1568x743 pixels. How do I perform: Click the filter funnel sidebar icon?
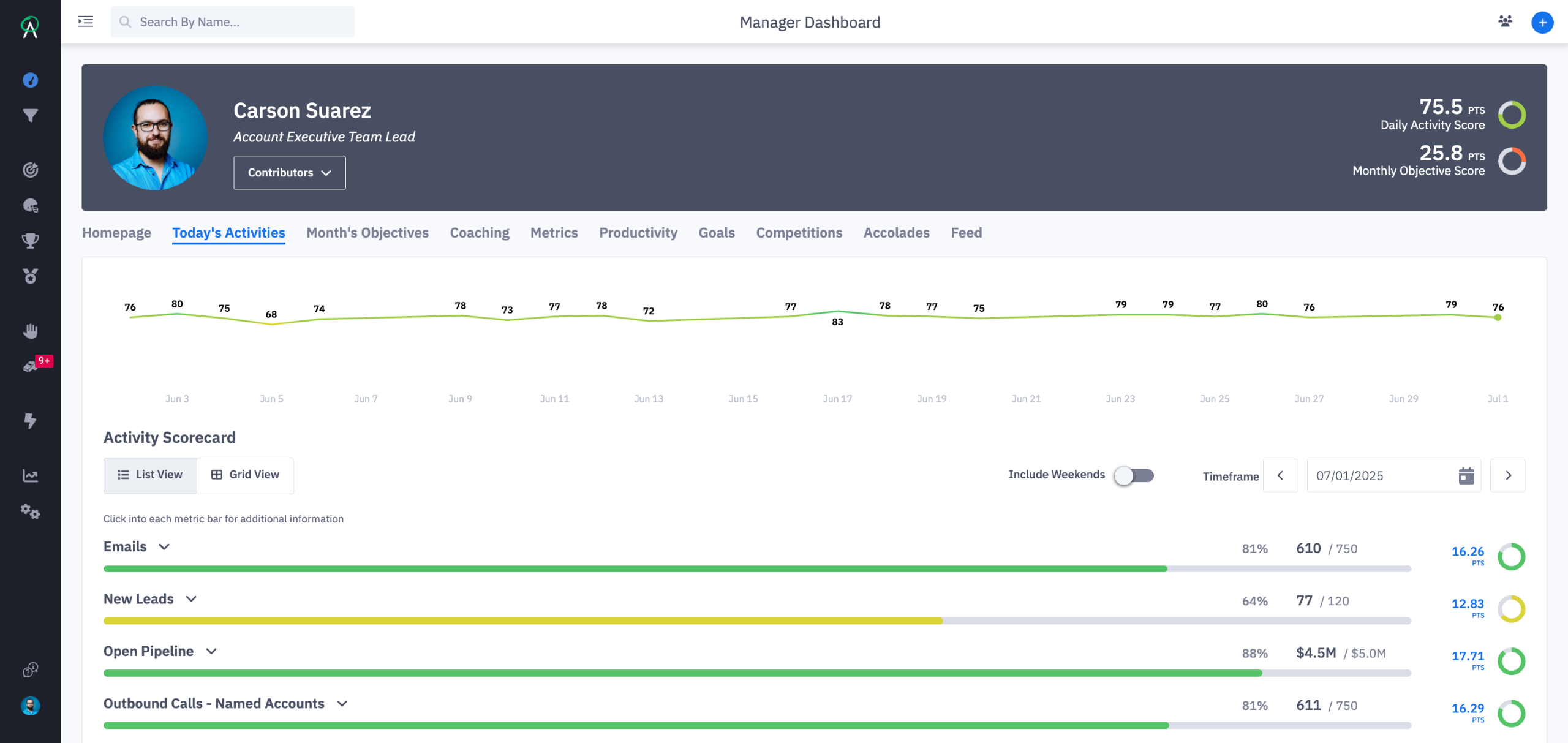(30, 115)
